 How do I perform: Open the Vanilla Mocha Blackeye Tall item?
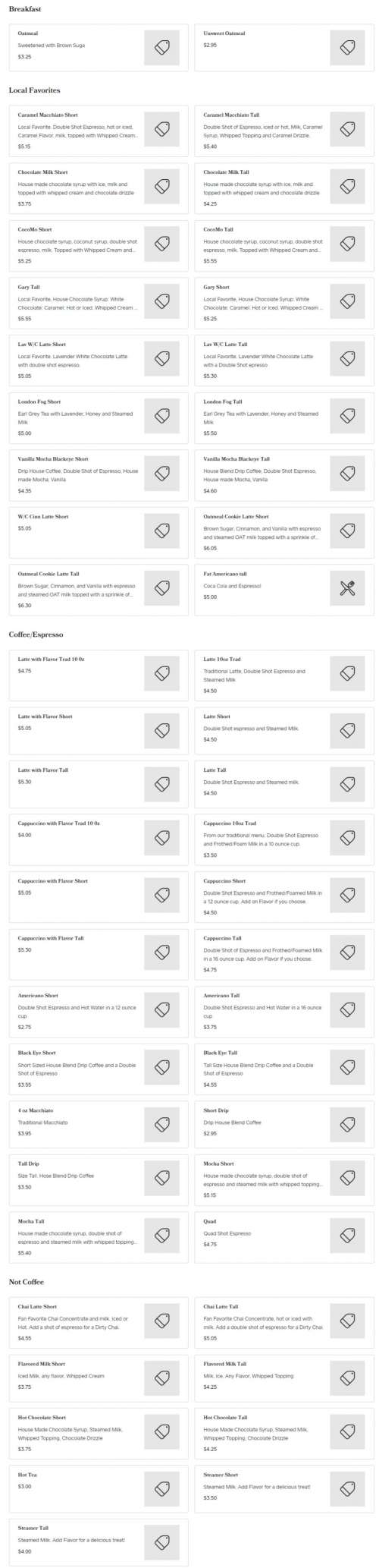coord(284,473)
